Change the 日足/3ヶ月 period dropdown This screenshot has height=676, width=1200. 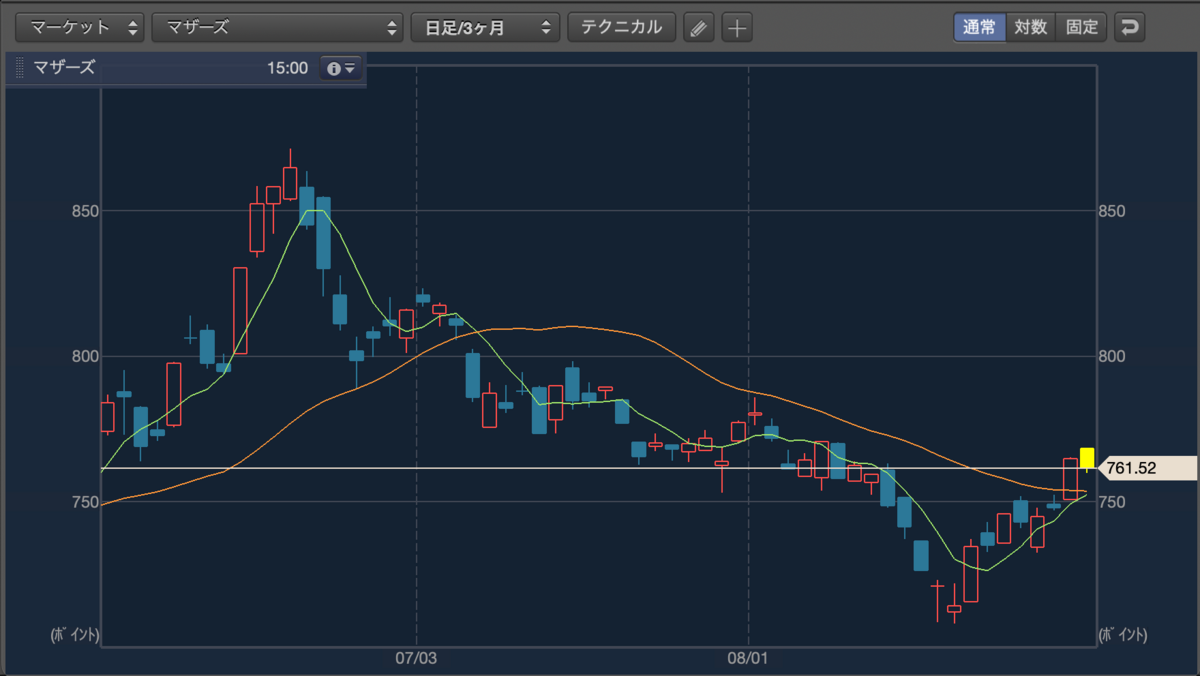[x=485, y=27]
